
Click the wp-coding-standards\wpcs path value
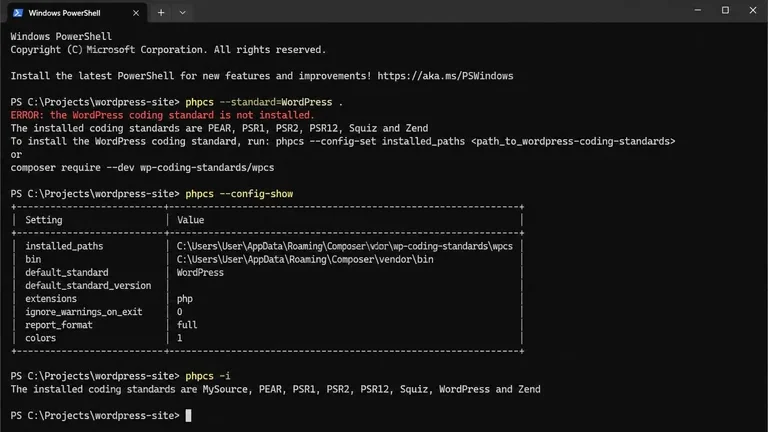click(x=344, y=246)
